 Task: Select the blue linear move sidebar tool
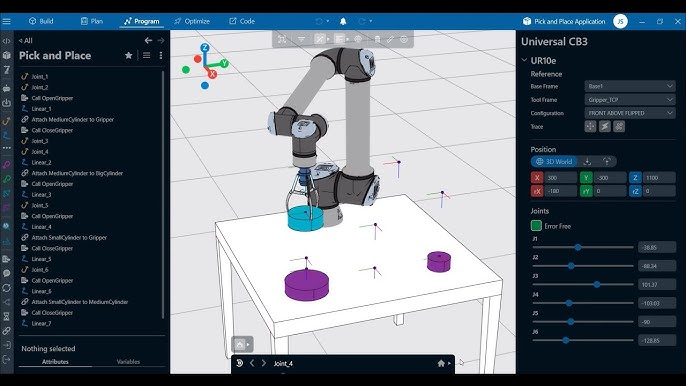coord(6,135)
